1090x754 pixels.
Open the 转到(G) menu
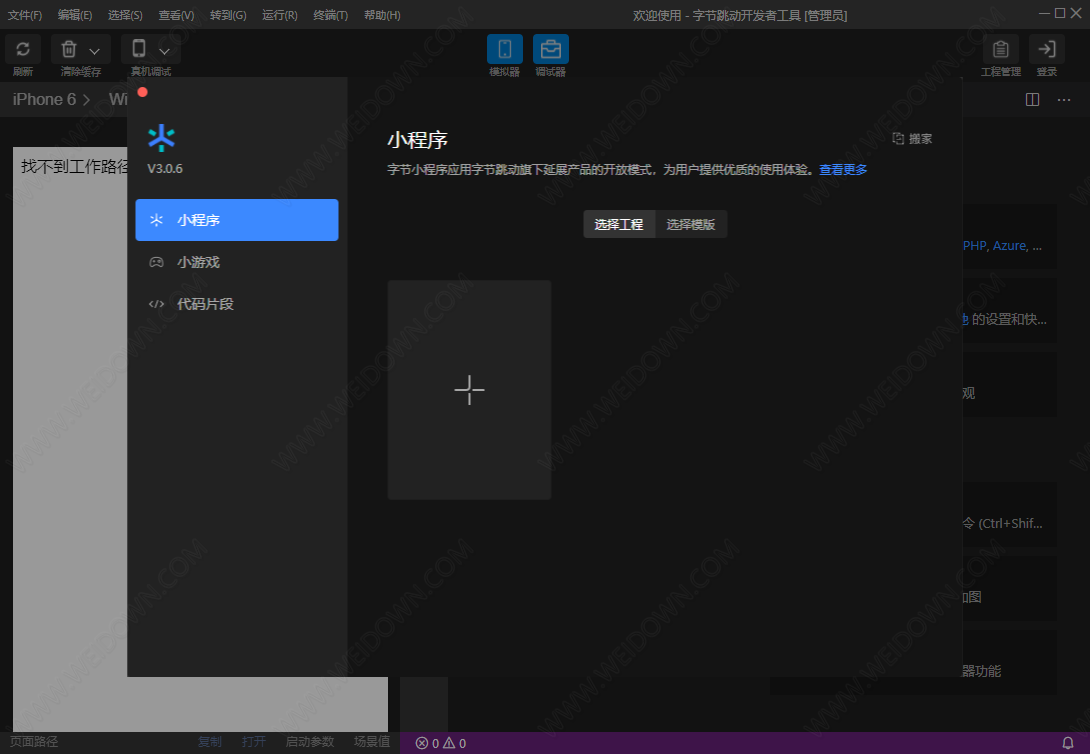228,15
